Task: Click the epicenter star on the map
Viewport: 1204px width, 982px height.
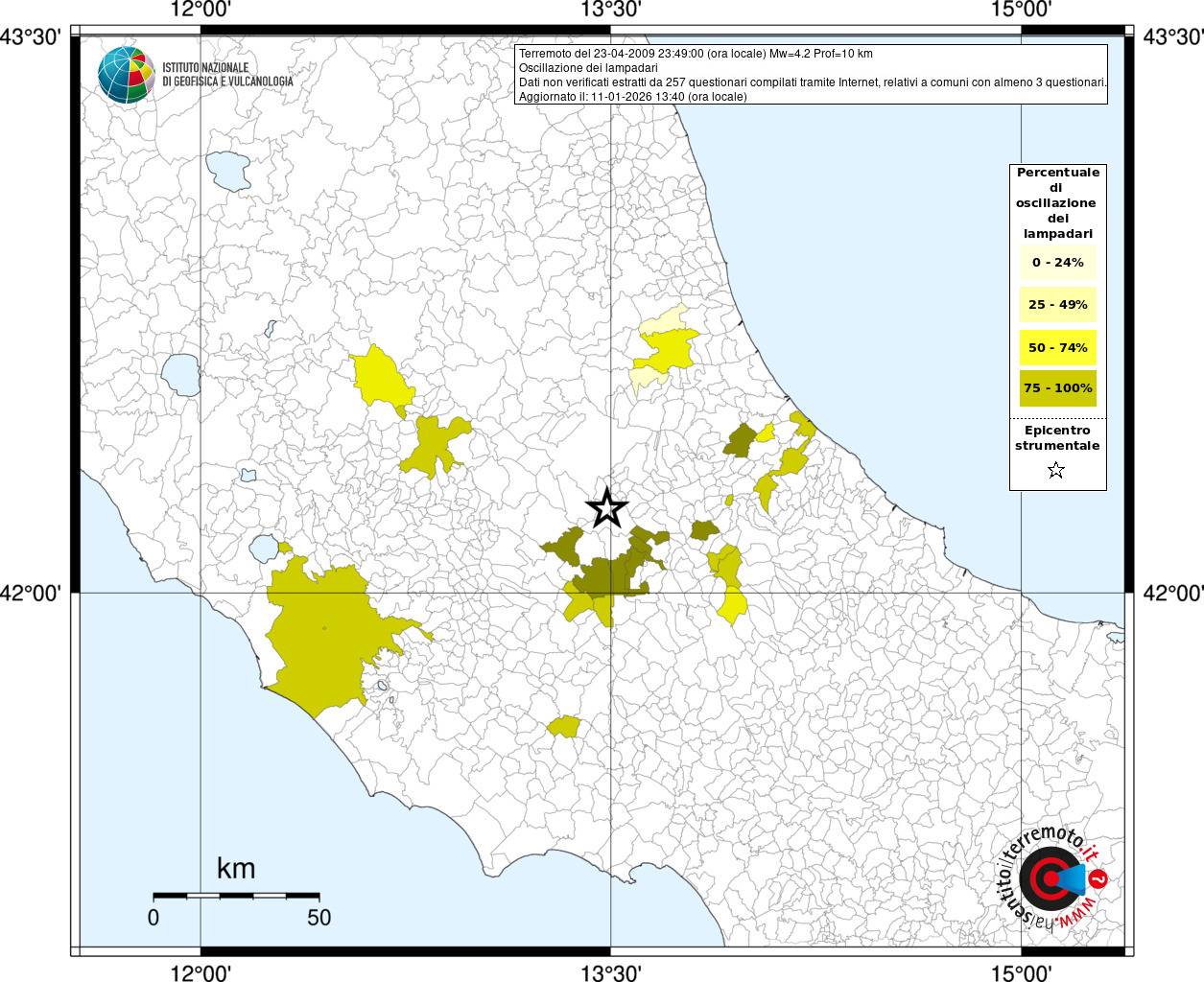Action: [606, 508]
